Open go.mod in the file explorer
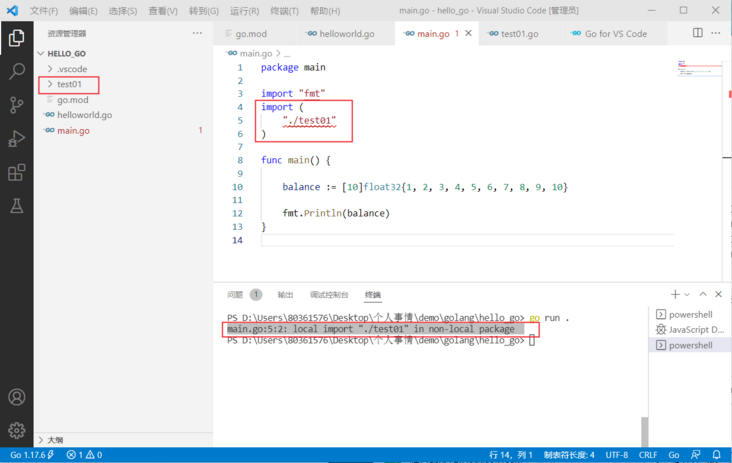The height and width of the screenshot is (463, 732). pyautogui.click(x=72, y=100)
